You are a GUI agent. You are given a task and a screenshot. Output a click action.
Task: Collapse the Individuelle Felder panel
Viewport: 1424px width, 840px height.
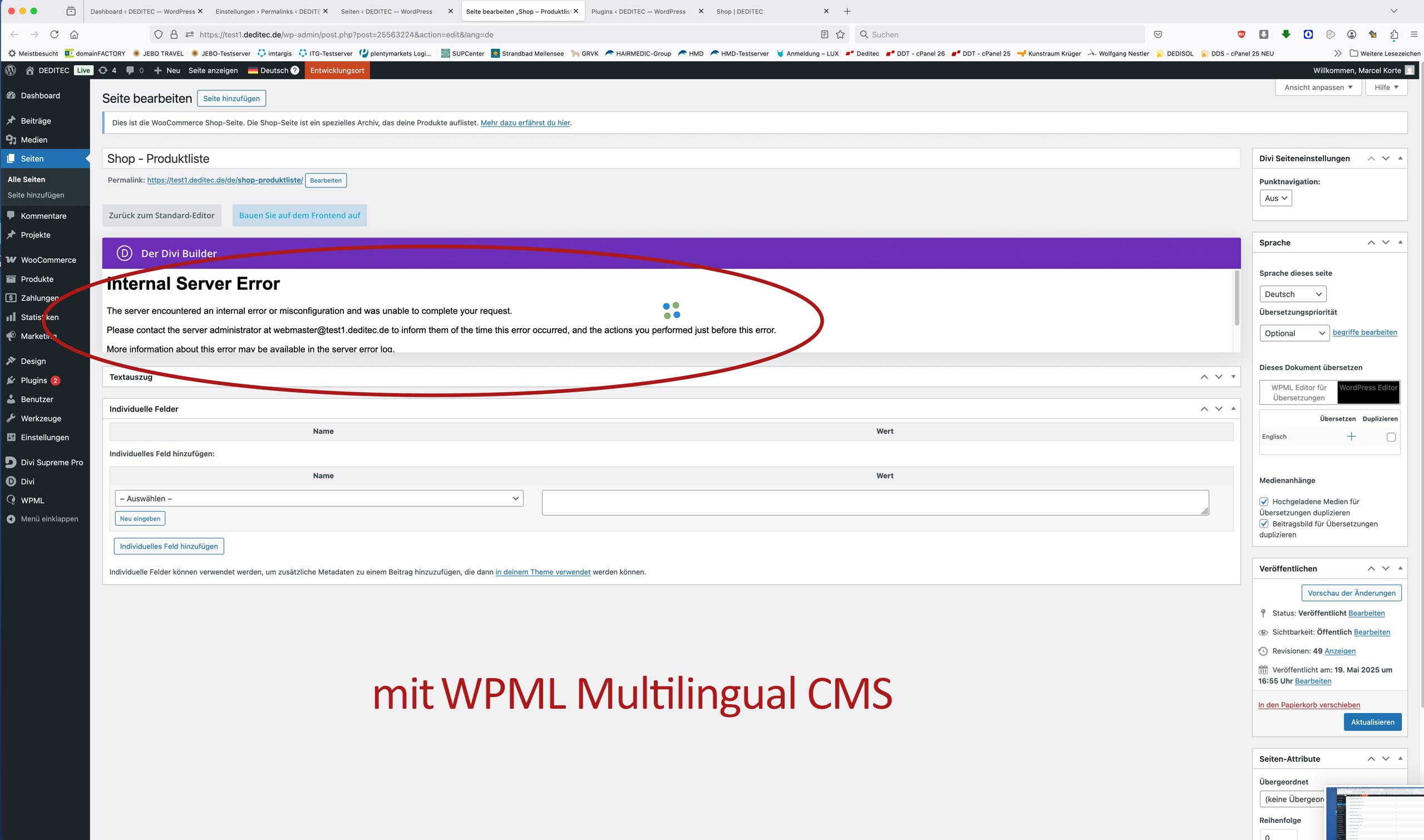pos(1233,409)
